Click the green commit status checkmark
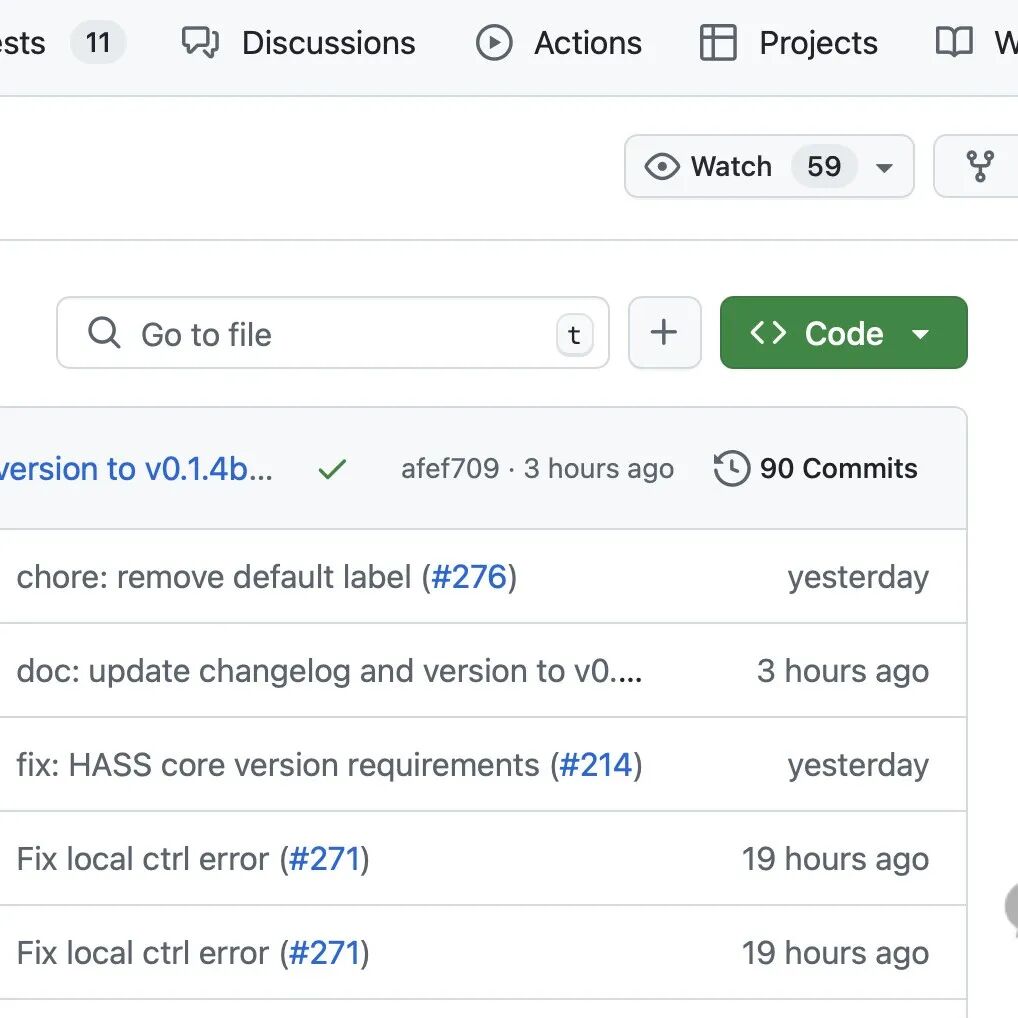 point(332,469)
